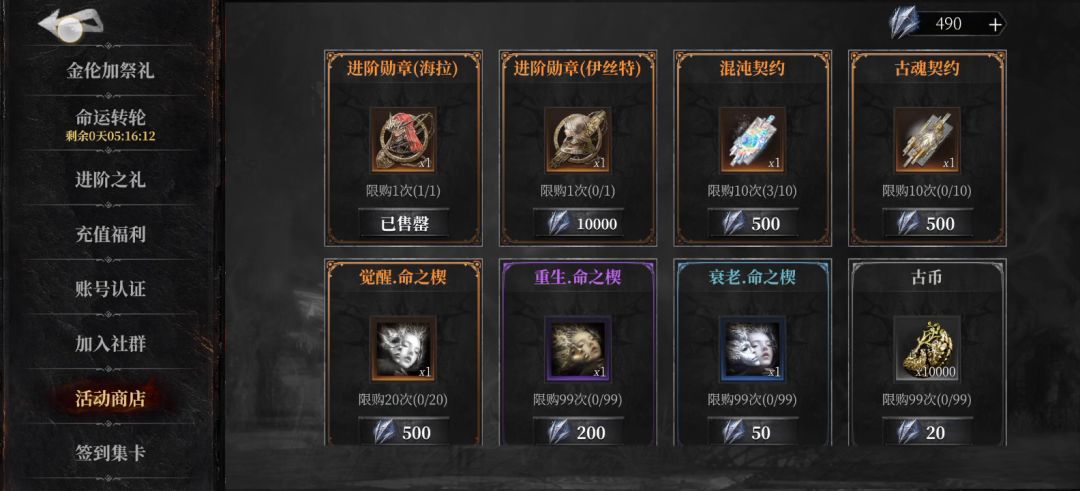Tap the 混沌契约 rainbow contract icon
The image size is (1080, 491).
[x=752, y=140]
